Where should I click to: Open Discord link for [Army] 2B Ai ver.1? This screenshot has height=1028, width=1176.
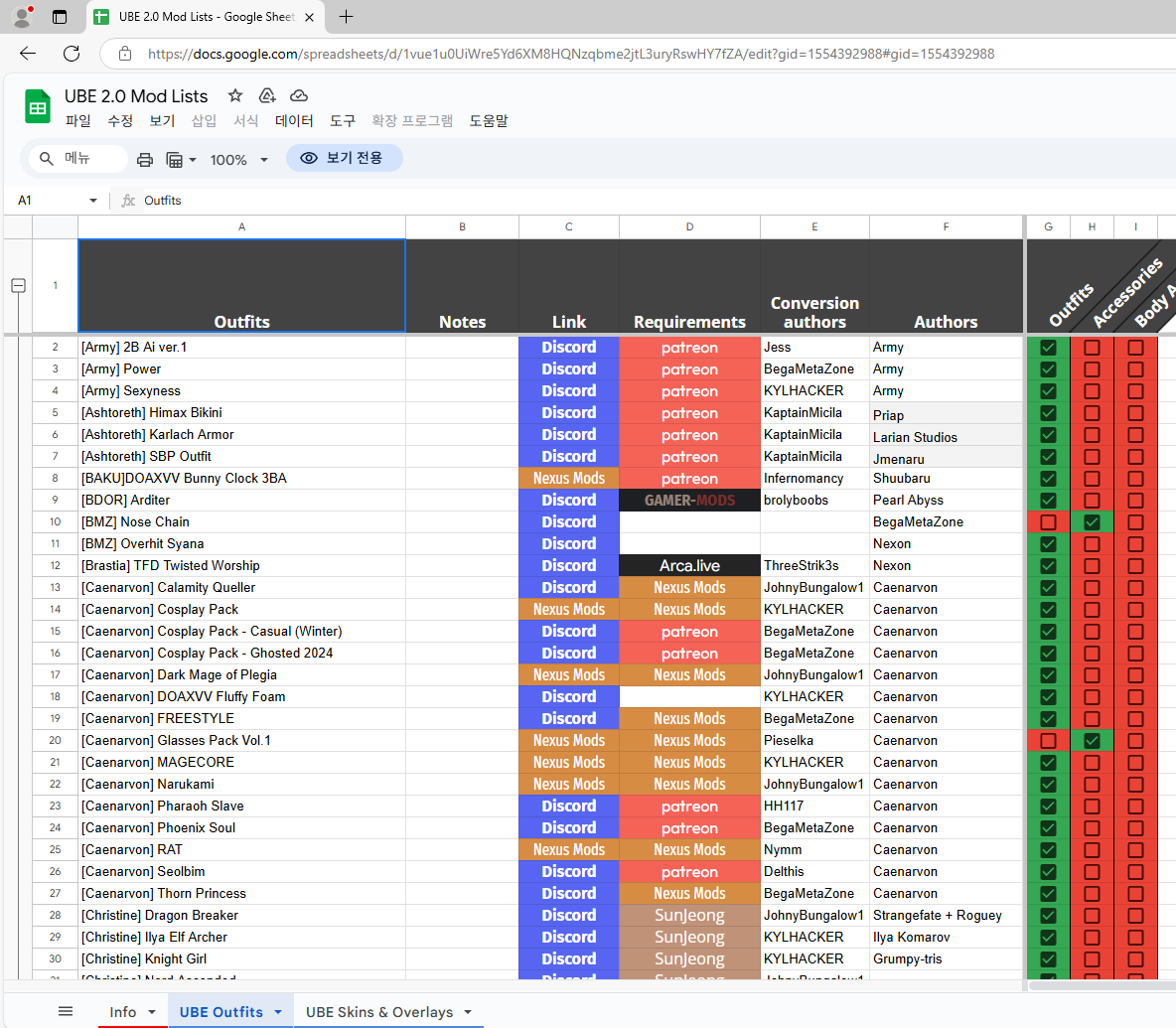tap(568, 348)
